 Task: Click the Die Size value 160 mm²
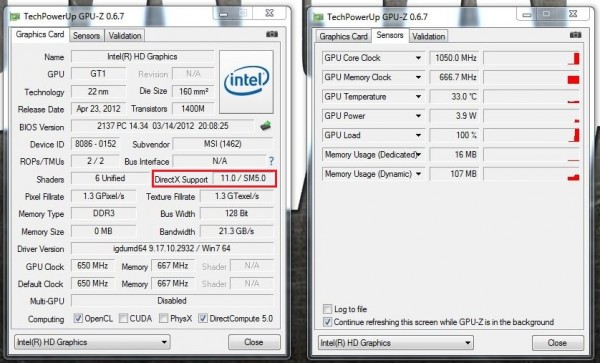pos(193,91)
